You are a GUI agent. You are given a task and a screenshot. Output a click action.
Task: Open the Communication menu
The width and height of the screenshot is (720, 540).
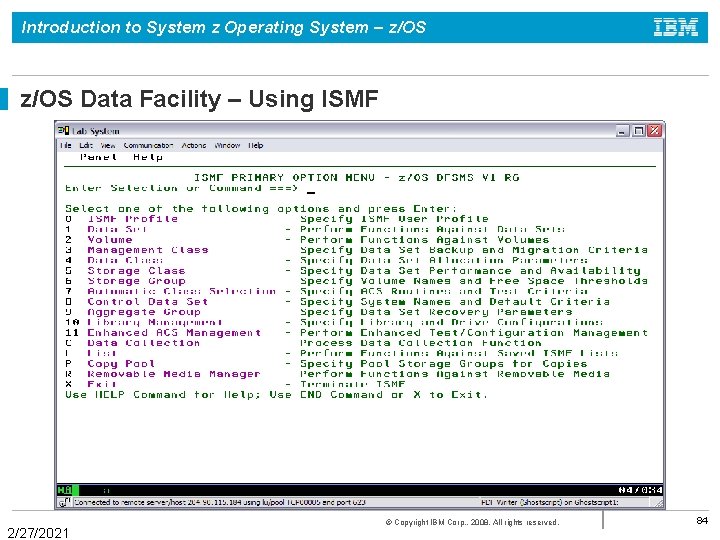(148, 145)
